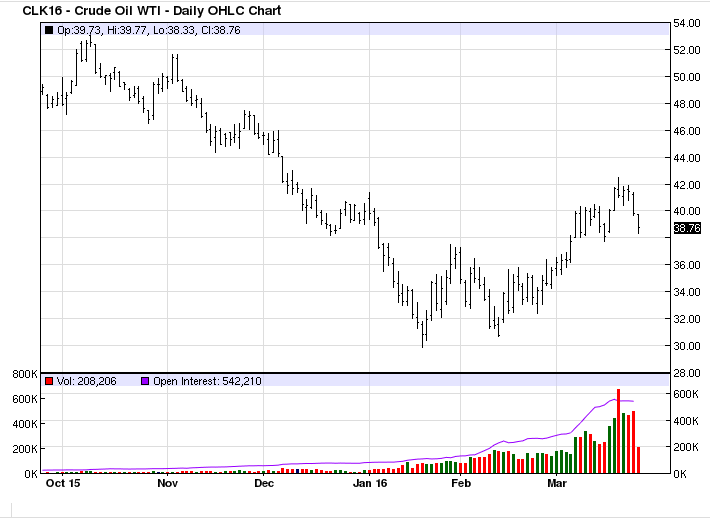This screenshot has width=710, height=518.
Task: Click the last red volume bar on the right
Action: pos(638,460)
